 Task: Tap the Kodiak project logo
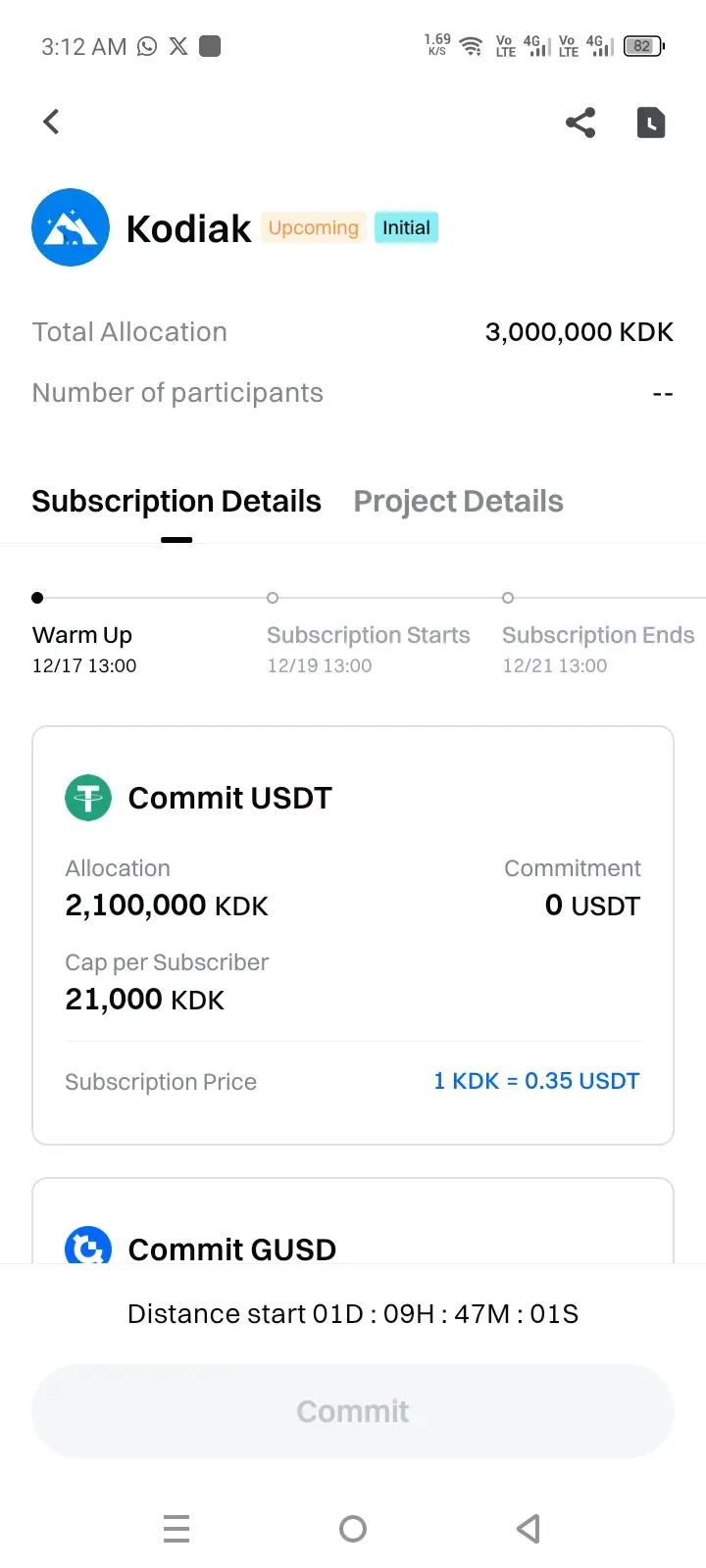[x=71, y=227]
